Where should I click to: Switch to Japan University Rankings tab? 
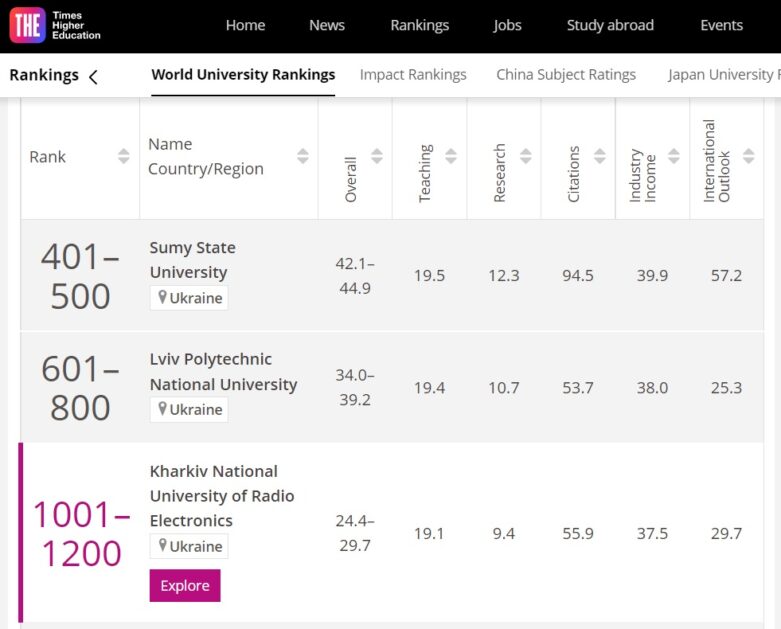[724, 75]
